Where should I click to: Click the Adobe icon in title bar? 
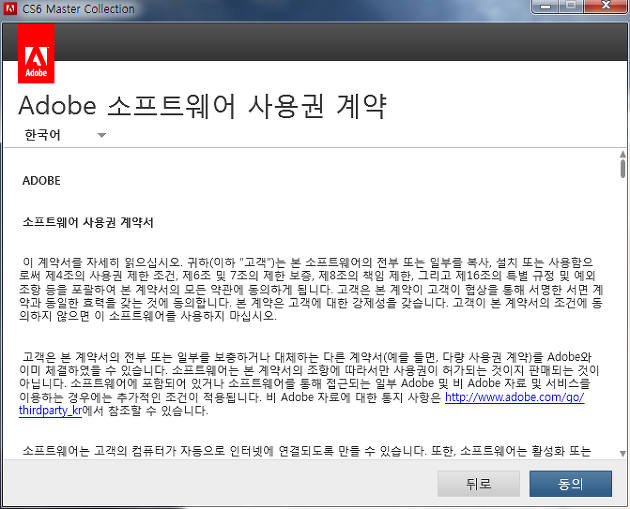point(10,8)
